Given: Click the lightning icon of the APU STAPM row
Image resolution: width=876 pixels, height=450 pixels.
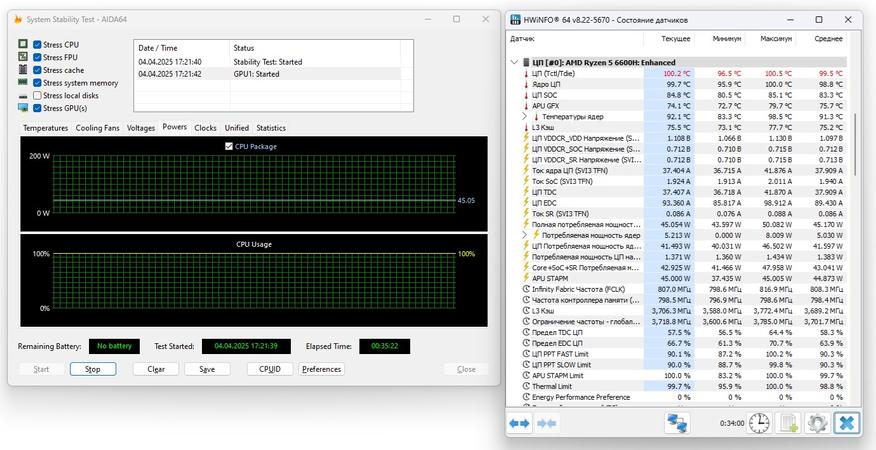Looking at the screenshot, I should point(526,278).
